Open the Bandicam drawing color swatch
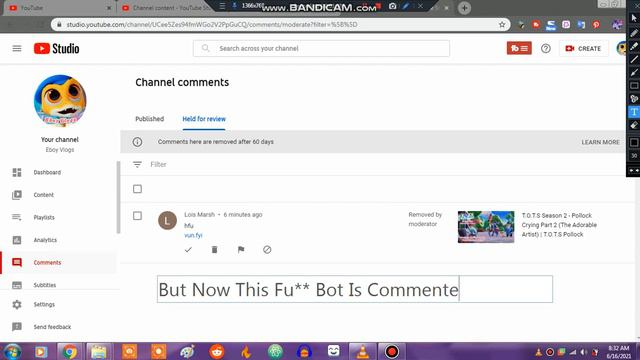The height and width of the screenshot is (360, 640). coord(633,142)
